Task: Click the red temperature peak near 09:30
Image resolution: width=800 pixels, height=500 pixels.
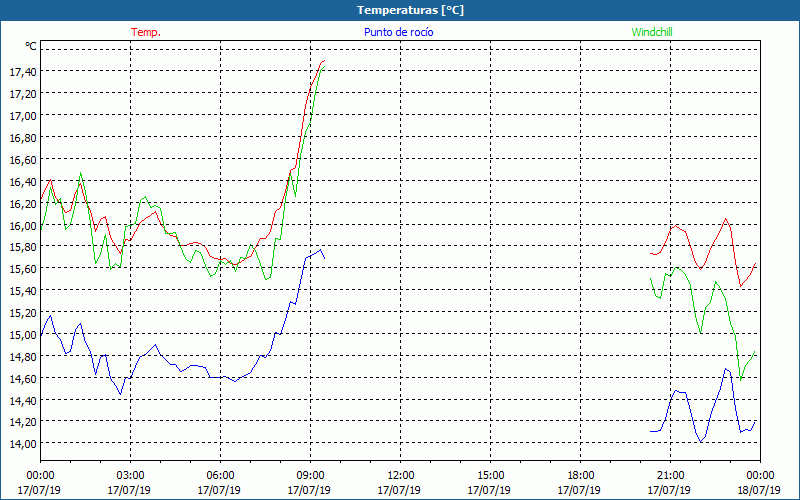Action: click(323, 61)
